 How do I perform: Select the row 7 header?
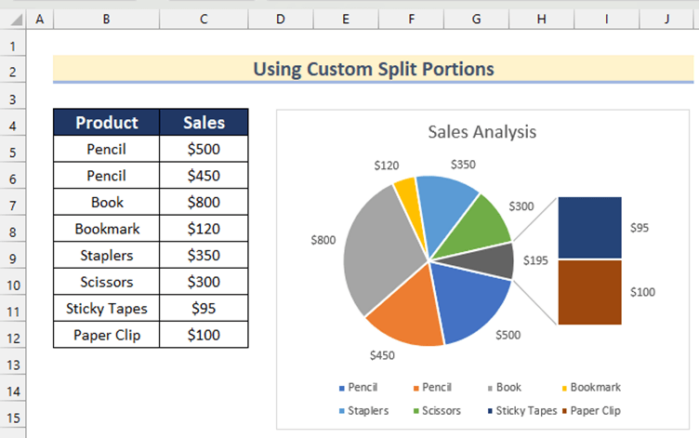pos(12,203)
